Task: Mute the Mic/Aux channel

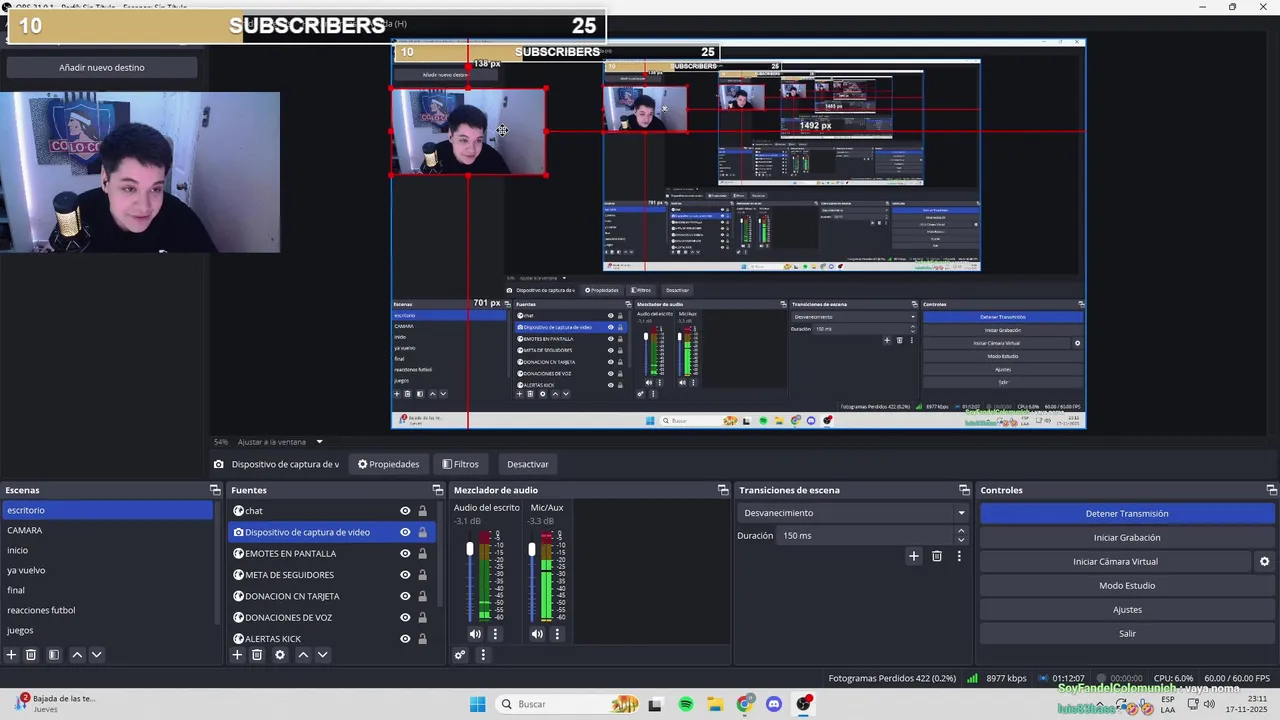Action: pyautogui.click(x=537, y=634)
